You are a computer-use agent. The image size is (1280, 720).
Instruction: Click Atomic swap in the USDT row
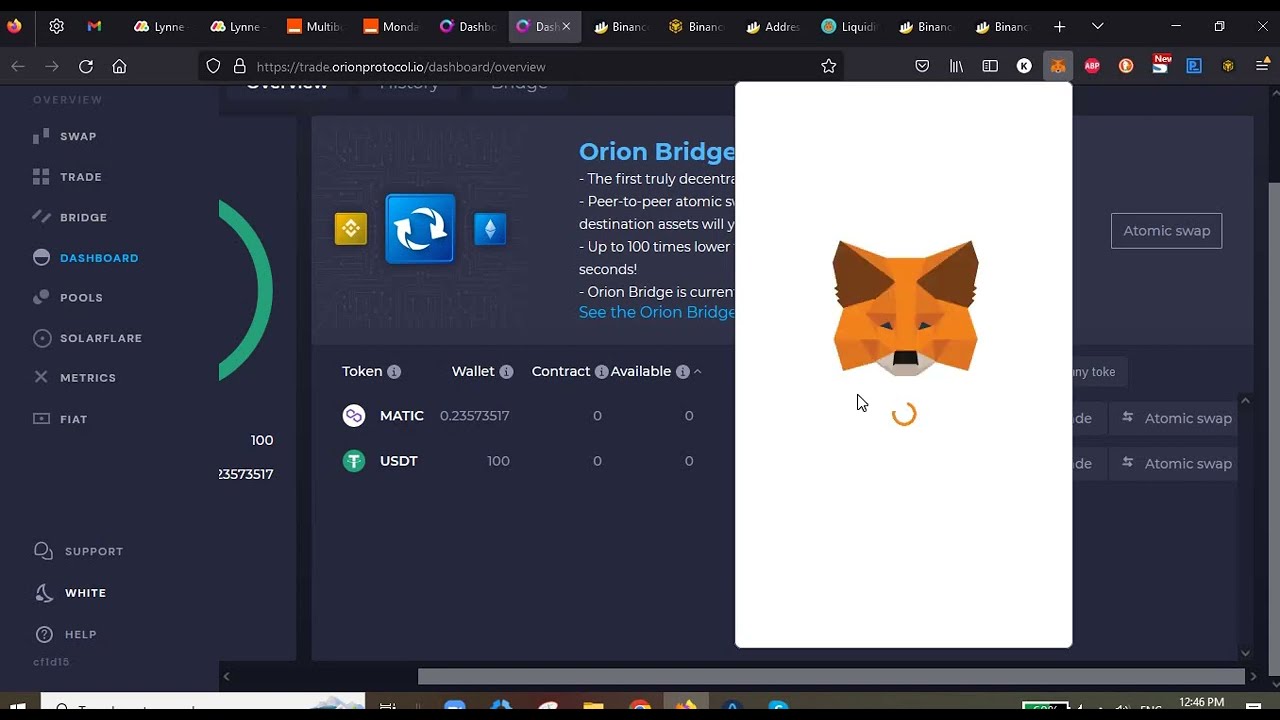[1177, 463]
